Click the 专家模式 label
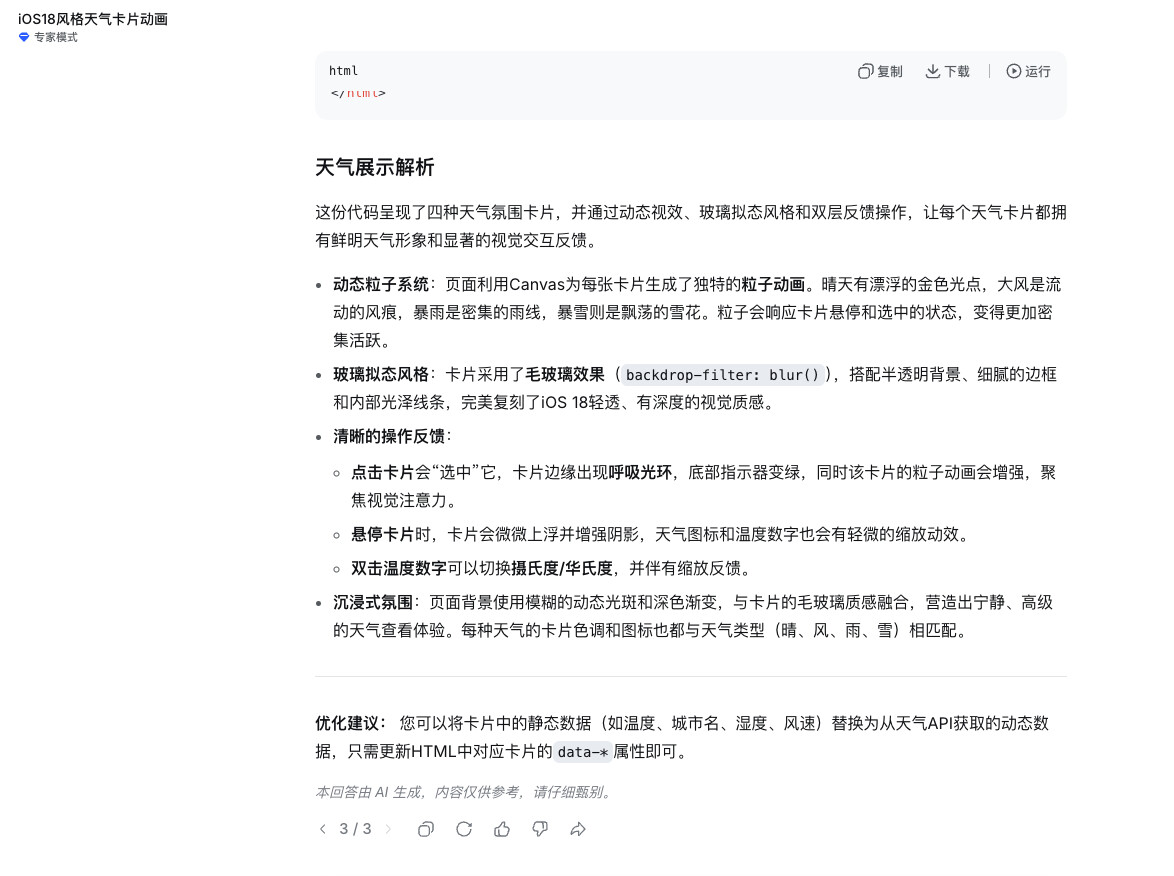The width and height of the screenshot is (1174, 876). pos(55,37)
